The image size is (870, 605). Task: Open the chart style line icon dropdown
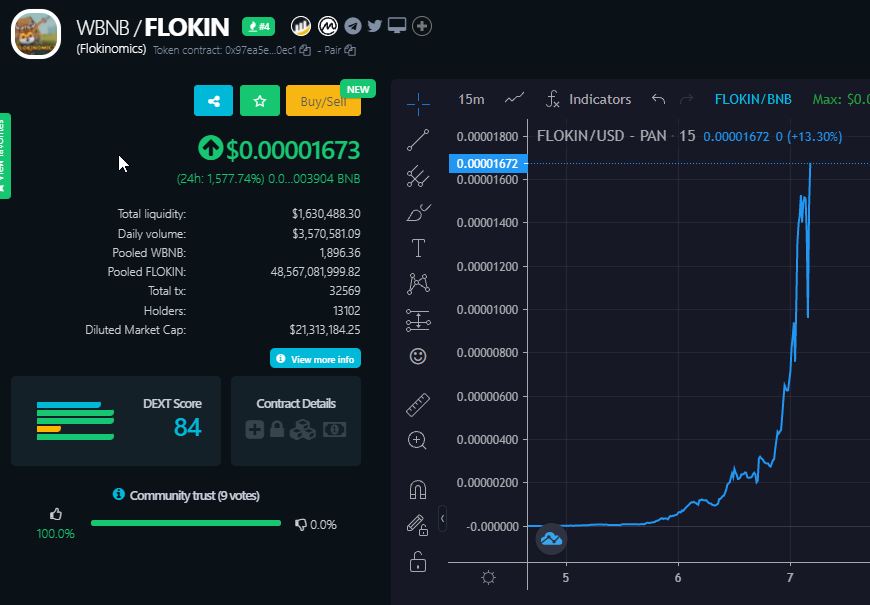pyautogui.click(x=514, y=99)
